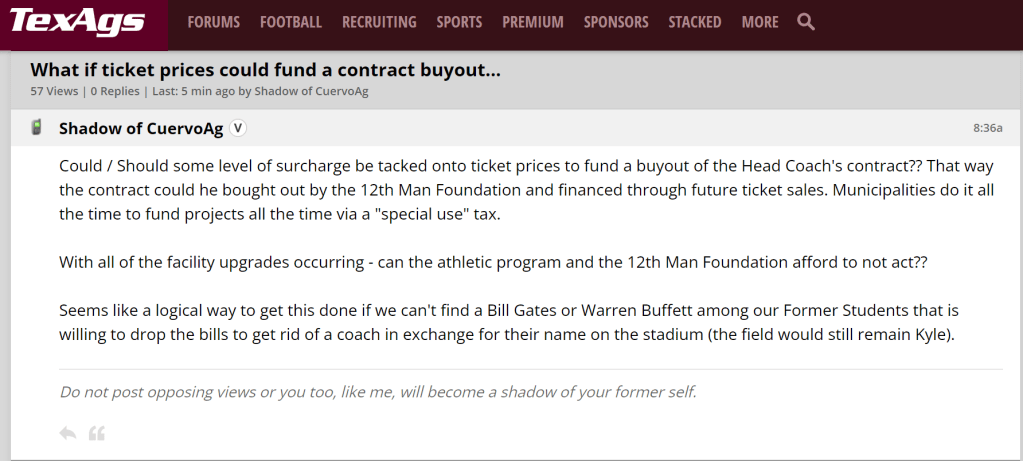Click the 57 Views thread statistic
The image size is (1023, 461).
[x=54, y=91]
